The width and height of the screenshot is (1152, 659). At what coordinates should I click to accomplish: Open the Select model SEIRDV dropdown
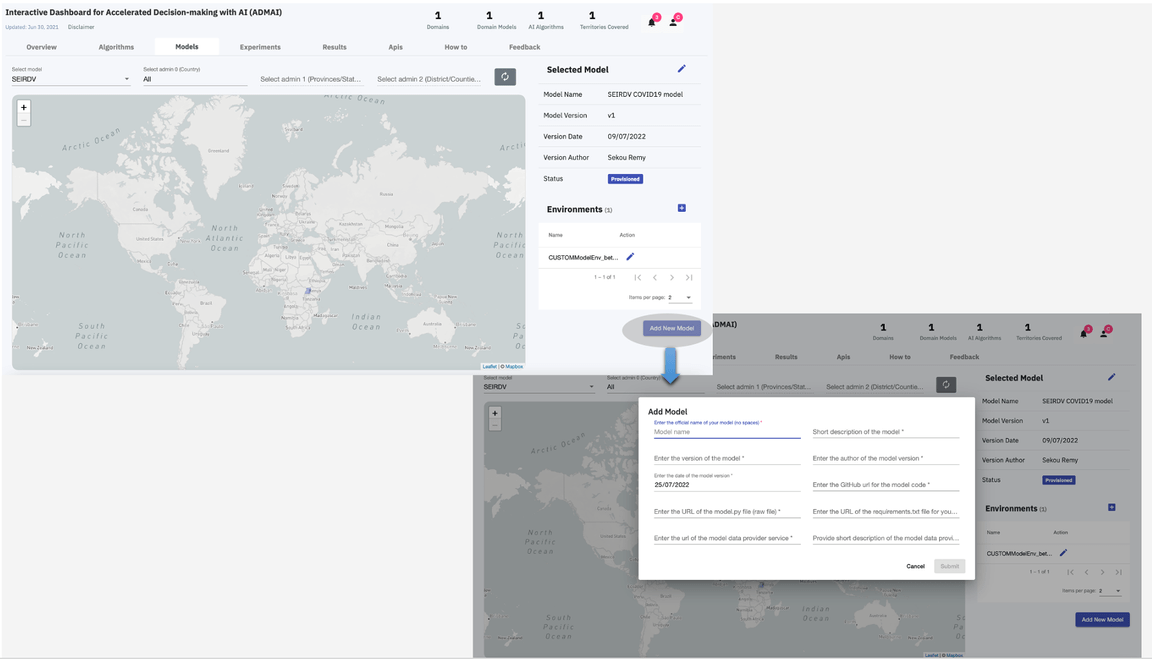pos(70,79)
